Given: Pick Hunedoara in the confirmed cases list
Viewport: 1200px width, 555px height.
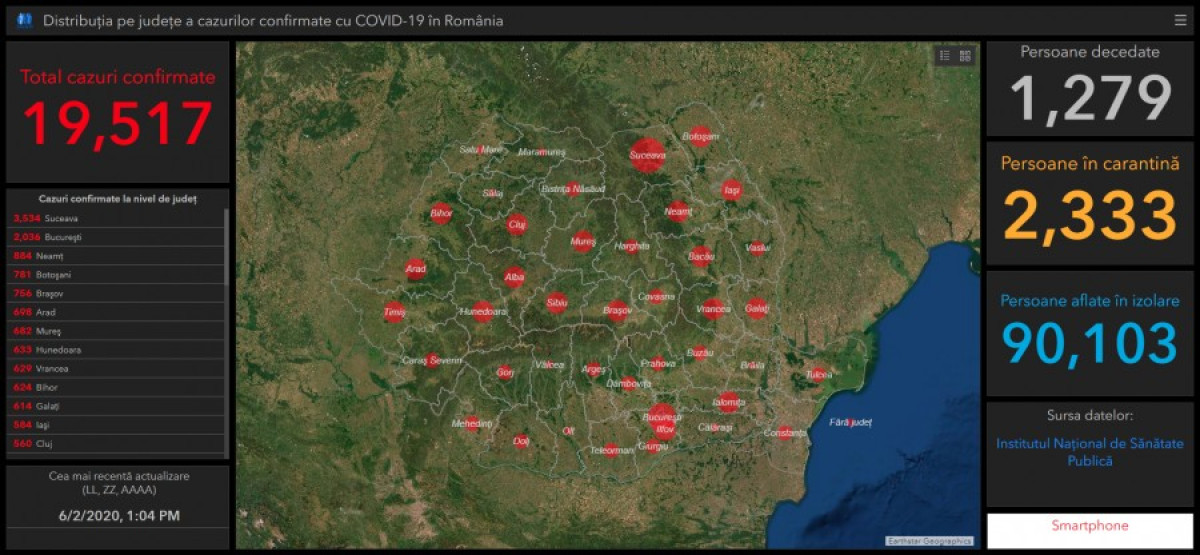Looking at the screenshot, I should click(115, 350).
